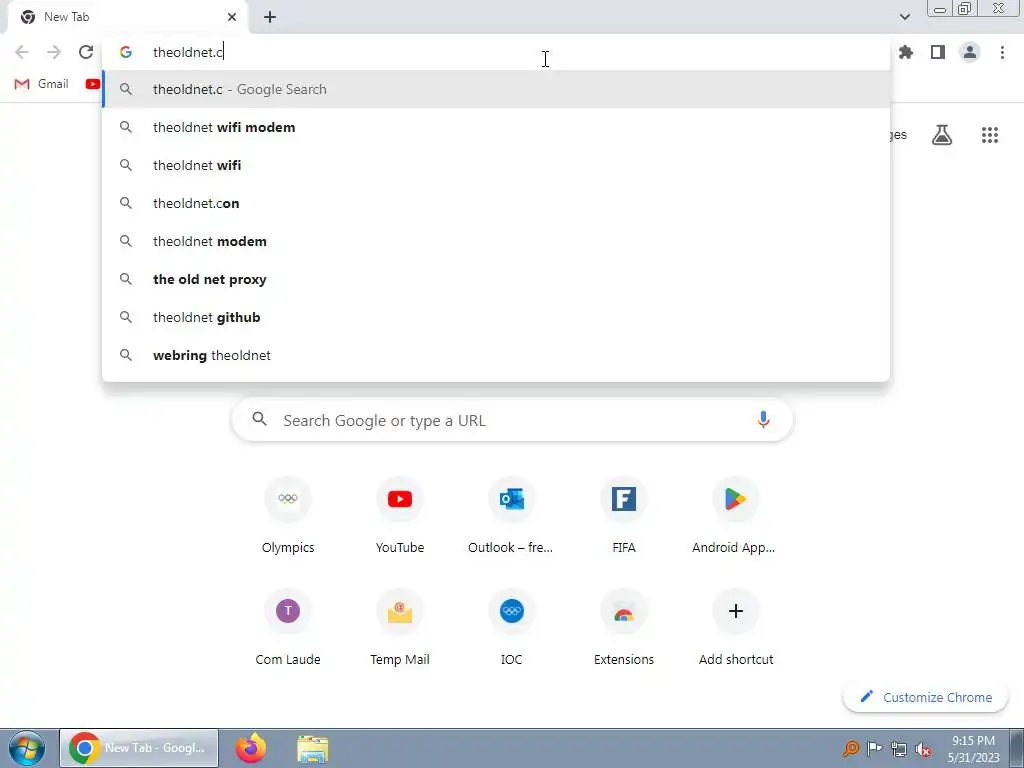Choose "theoldnet wifi modem" suggestion
The height and width of the screenshot is (768, 1024).
(496, 127)
